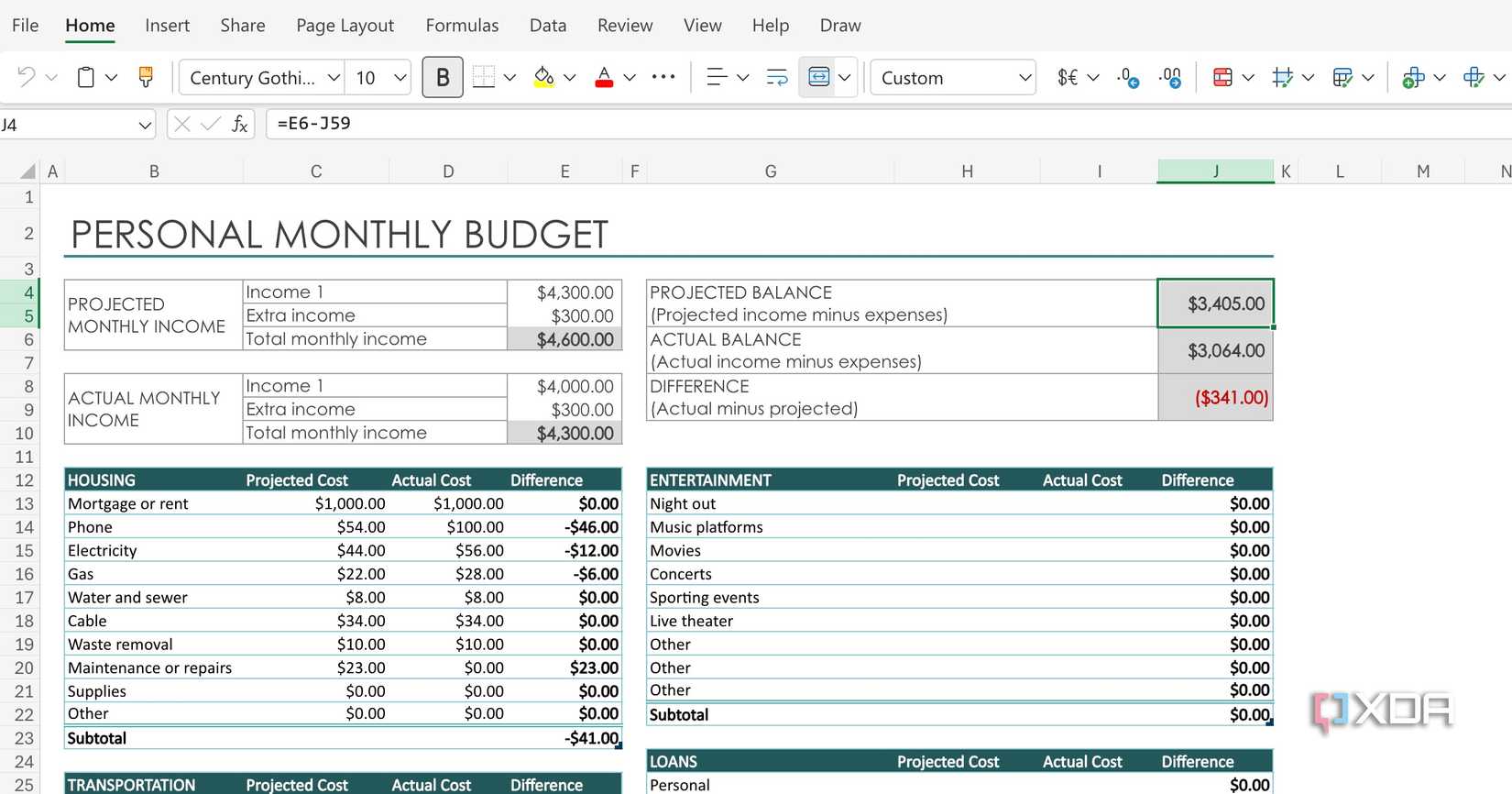
Task: Open the Custom number format dropdown
Action: (x=1024, y=78)
